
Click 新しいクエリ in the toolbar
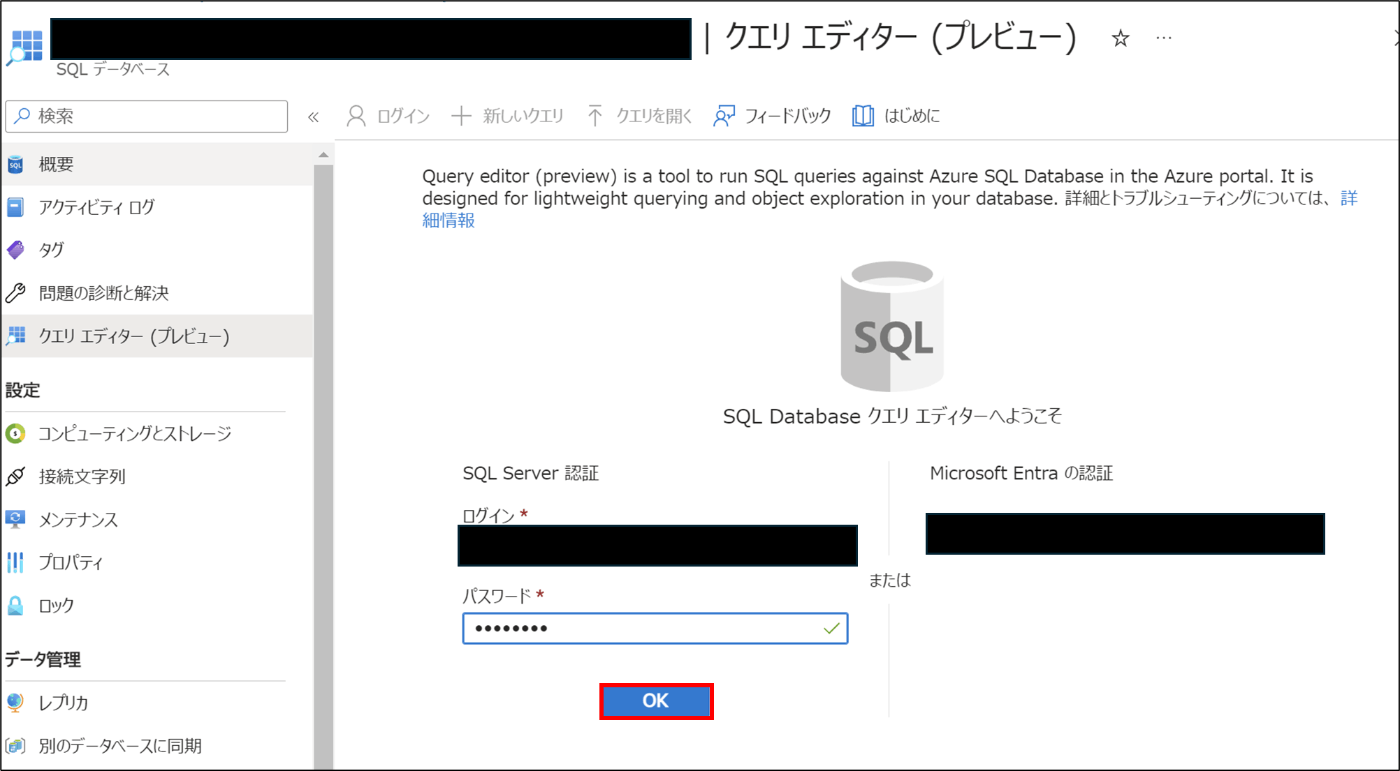coord(508,116)
